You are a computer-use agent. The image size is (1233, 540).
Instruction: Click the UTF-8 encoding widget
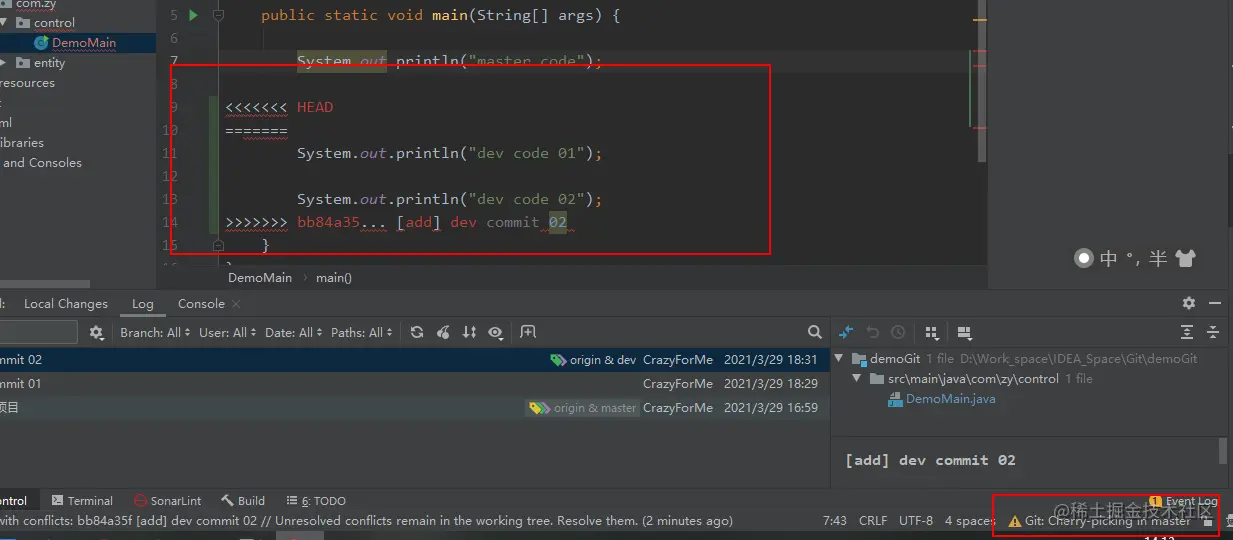915,520
